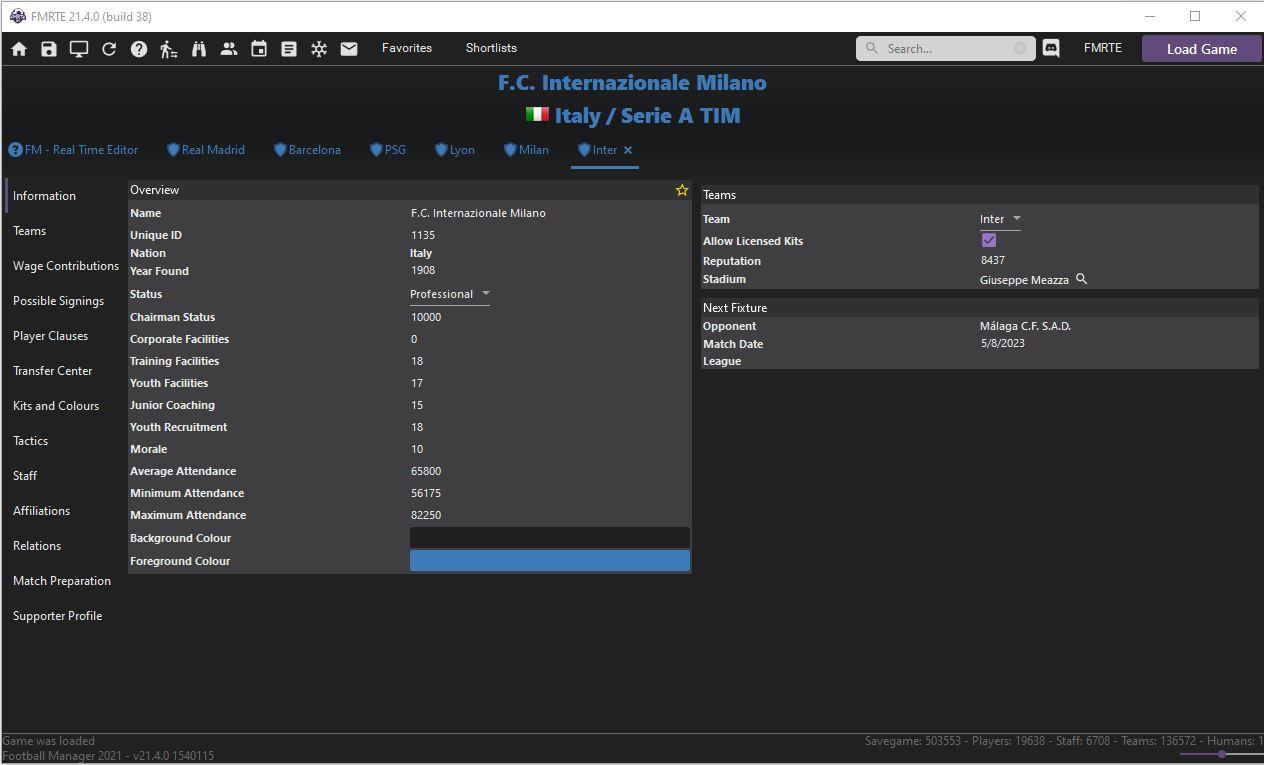The width and height of the screenshot is (1264, 765).
Task: Click in the Search input field
Action: (x=946, y=48)
